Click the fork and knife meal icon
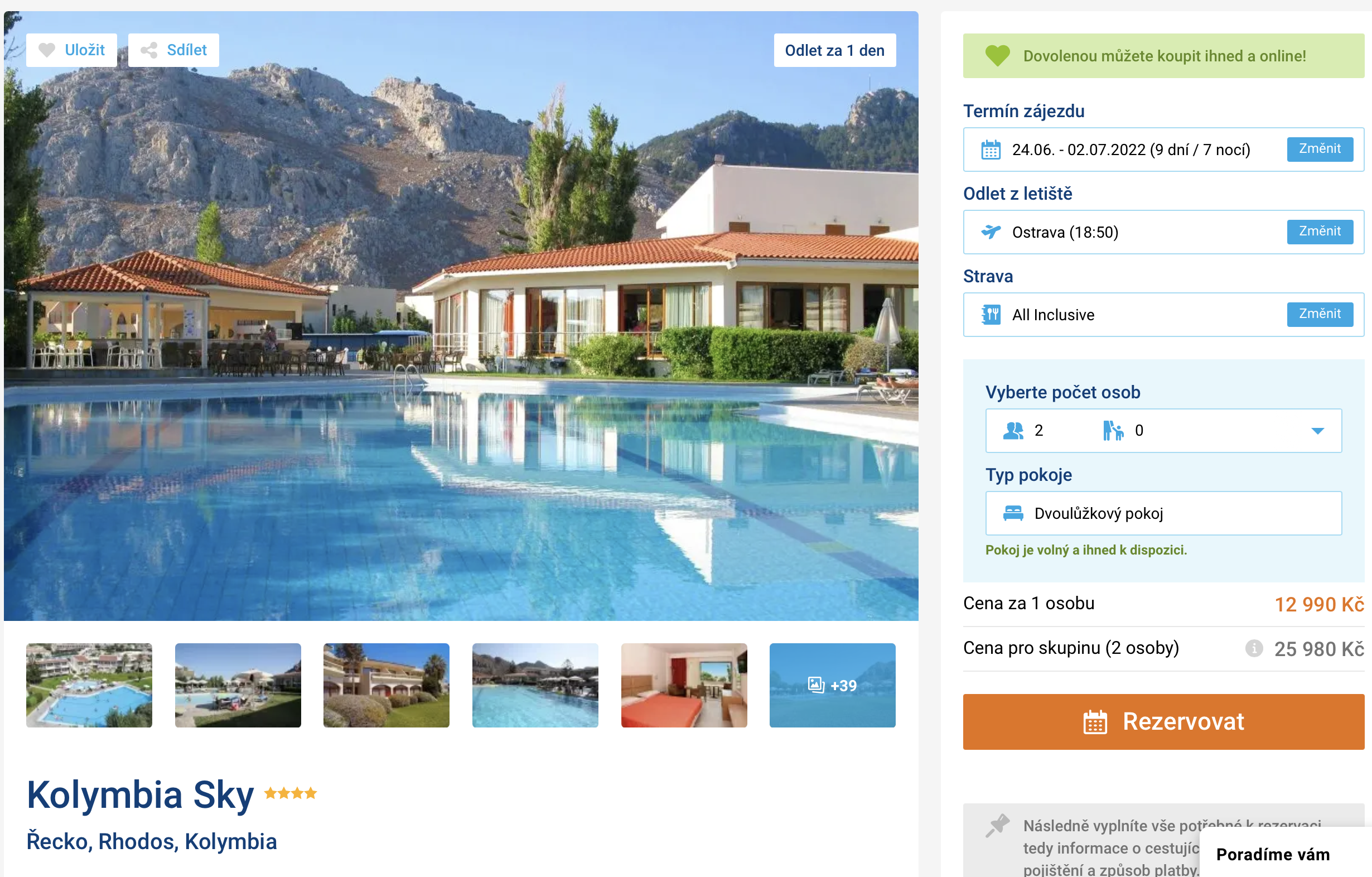The width and height of the screenshot is (1372, 877). pos(991,315)
